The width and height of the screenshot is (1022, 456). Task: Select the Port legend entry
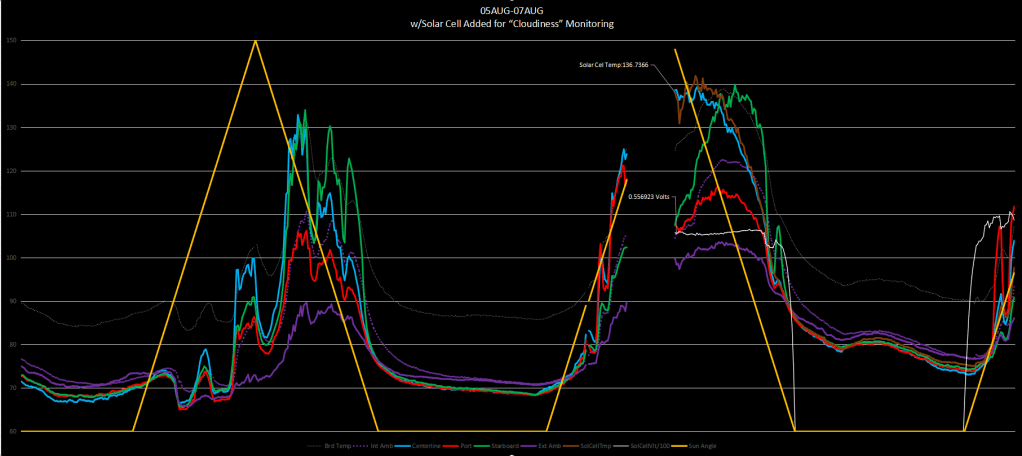pyautogui.click(x=466, y=446)
